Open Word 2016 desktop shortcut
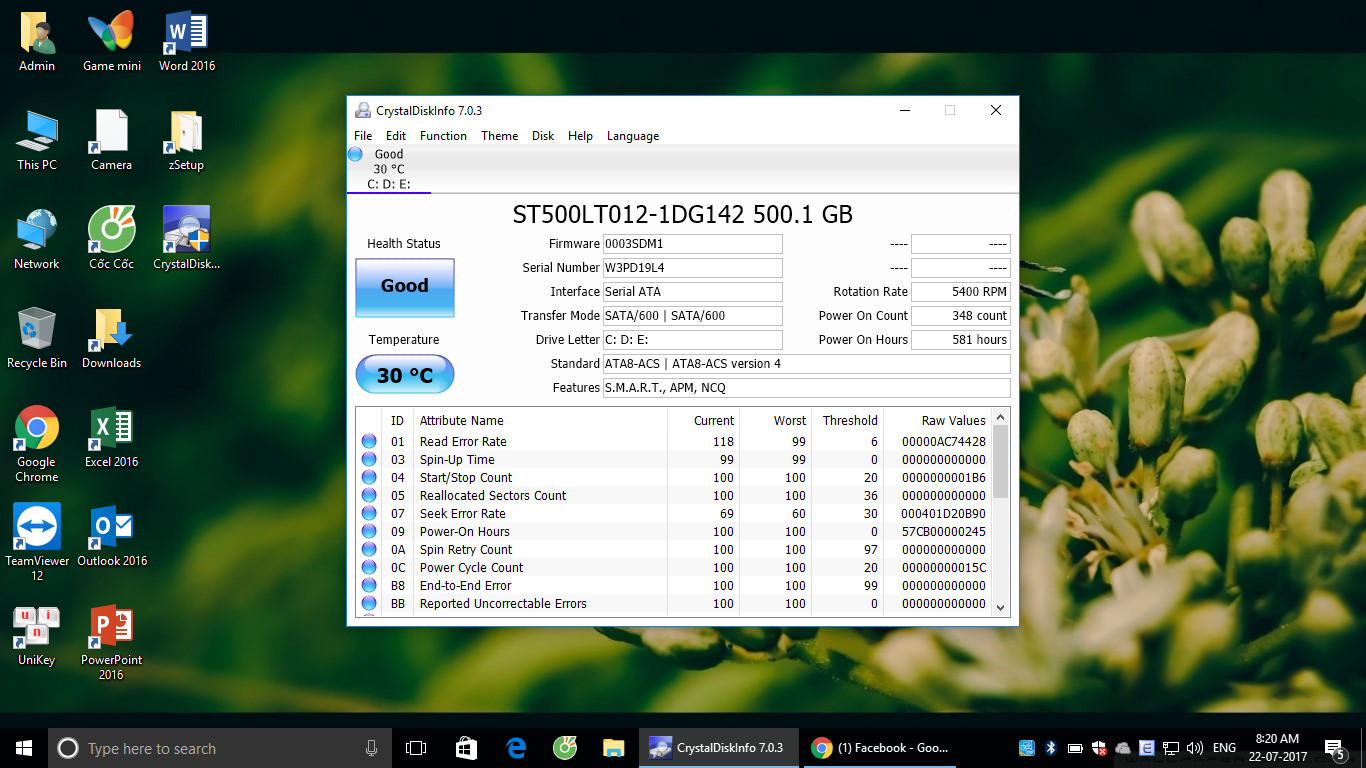 point(187,42)
